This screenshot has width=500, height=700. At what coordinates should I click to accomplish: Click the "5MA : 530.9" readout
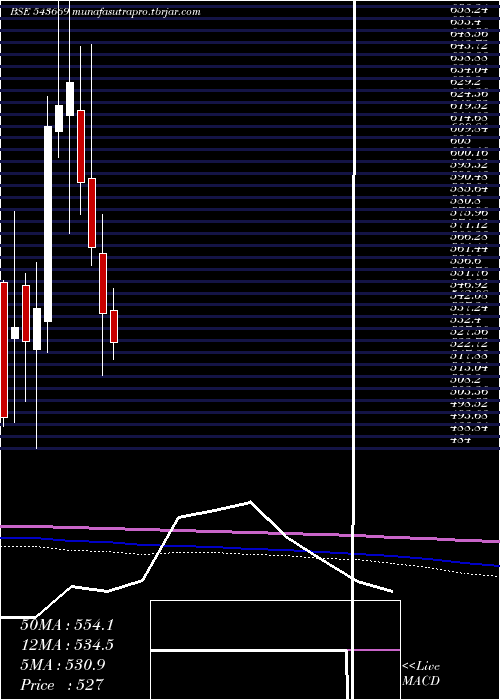pos(63,665)
